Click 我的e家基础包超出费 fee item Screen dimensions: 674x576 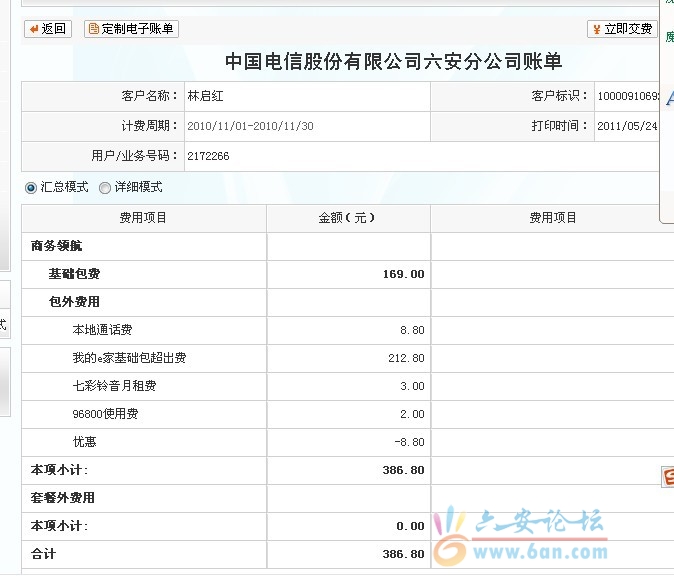tap(129, 358)
